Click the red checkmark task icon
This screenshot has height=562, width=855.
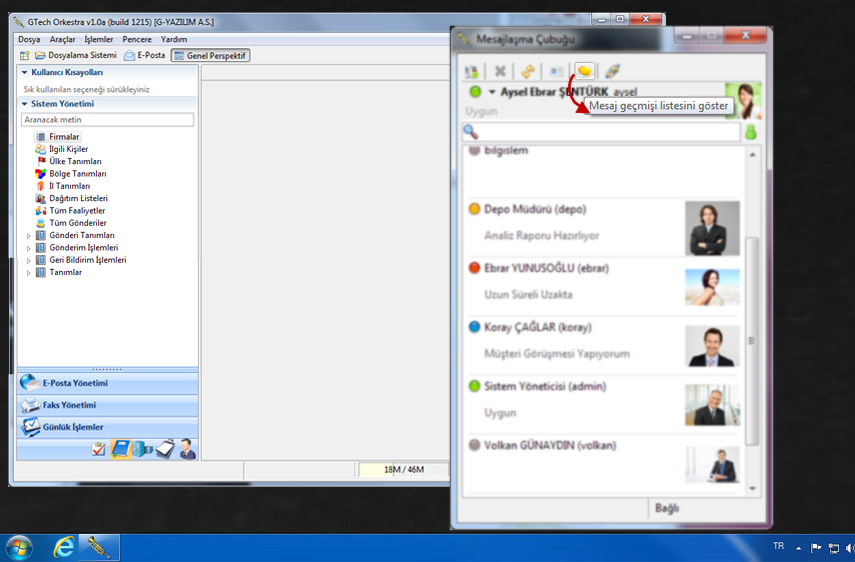pyautogui.click(x=98, y=450)
